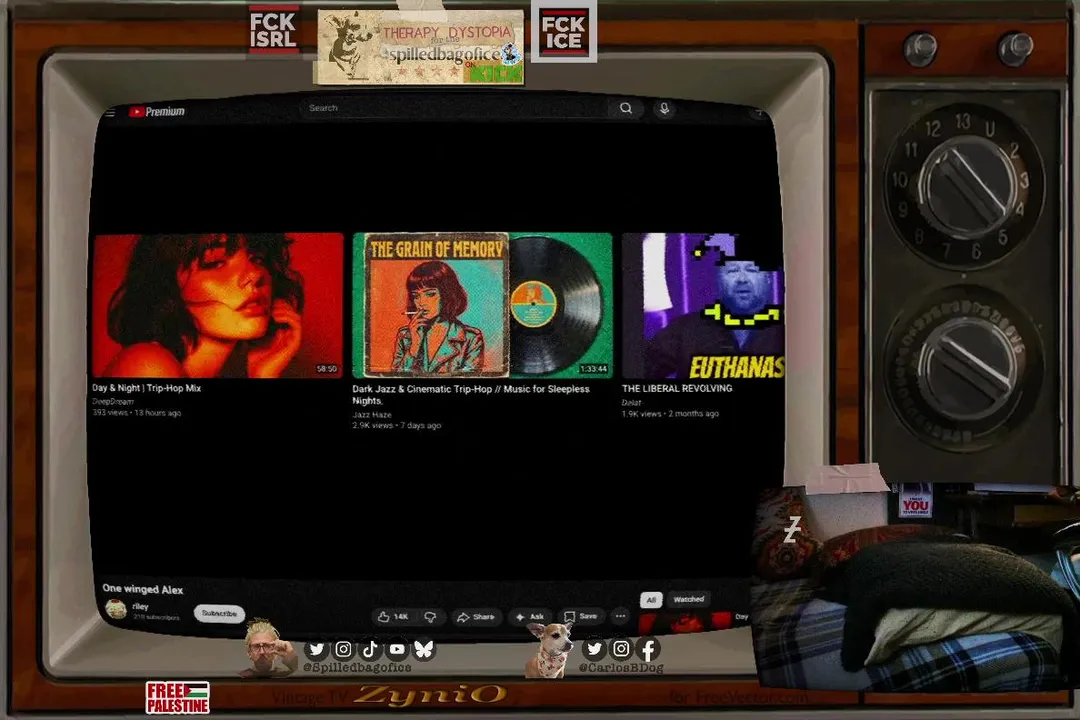Click the FCK ISRL sticker

(273, 30)
